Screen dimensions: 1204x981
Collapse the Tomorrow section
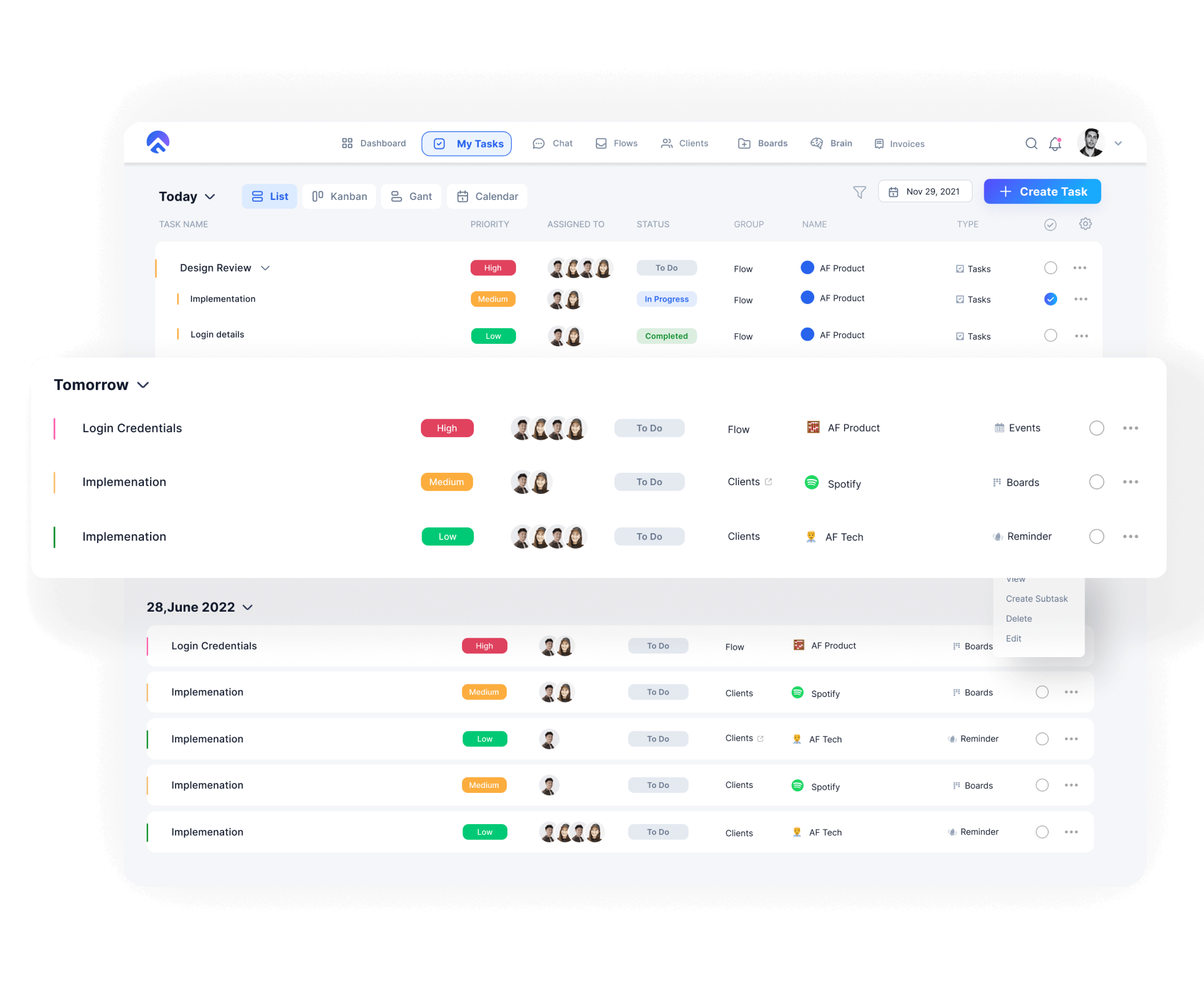pyautogui.click(x=143, y=386)
